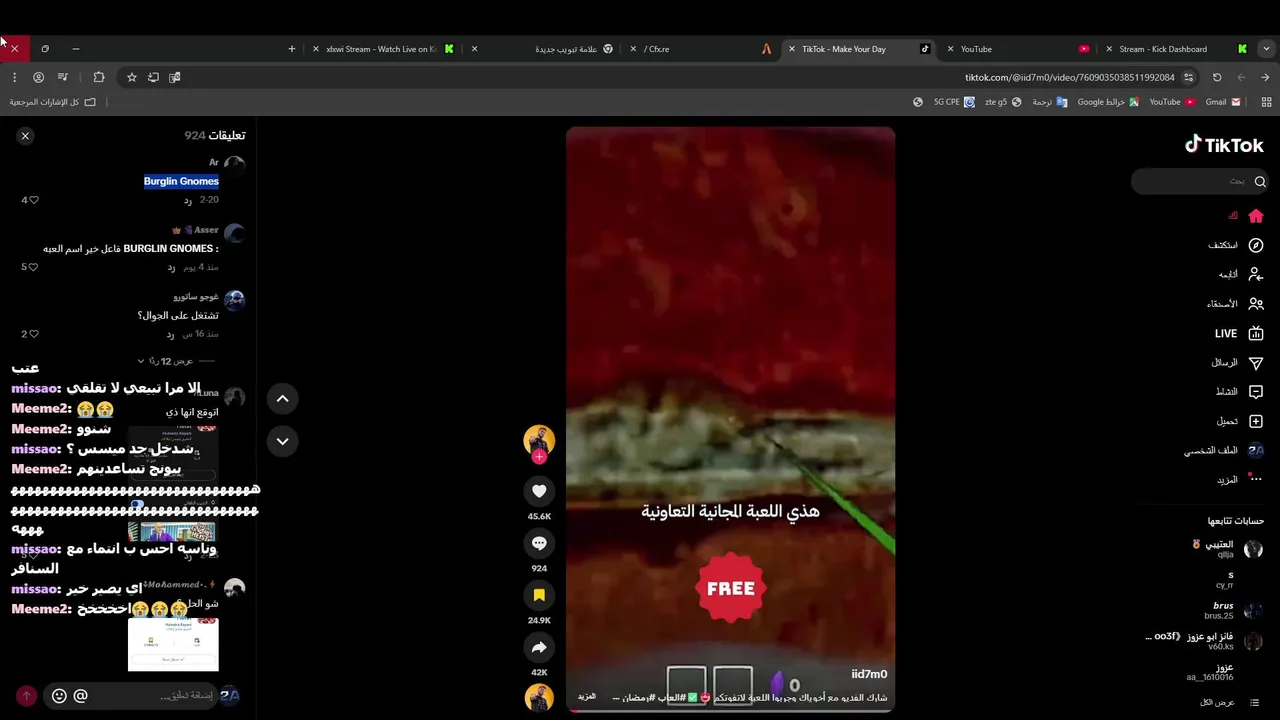Expand the video caption with More
Viewport: 1280px width, 720px height.
[x=587, y=697]
